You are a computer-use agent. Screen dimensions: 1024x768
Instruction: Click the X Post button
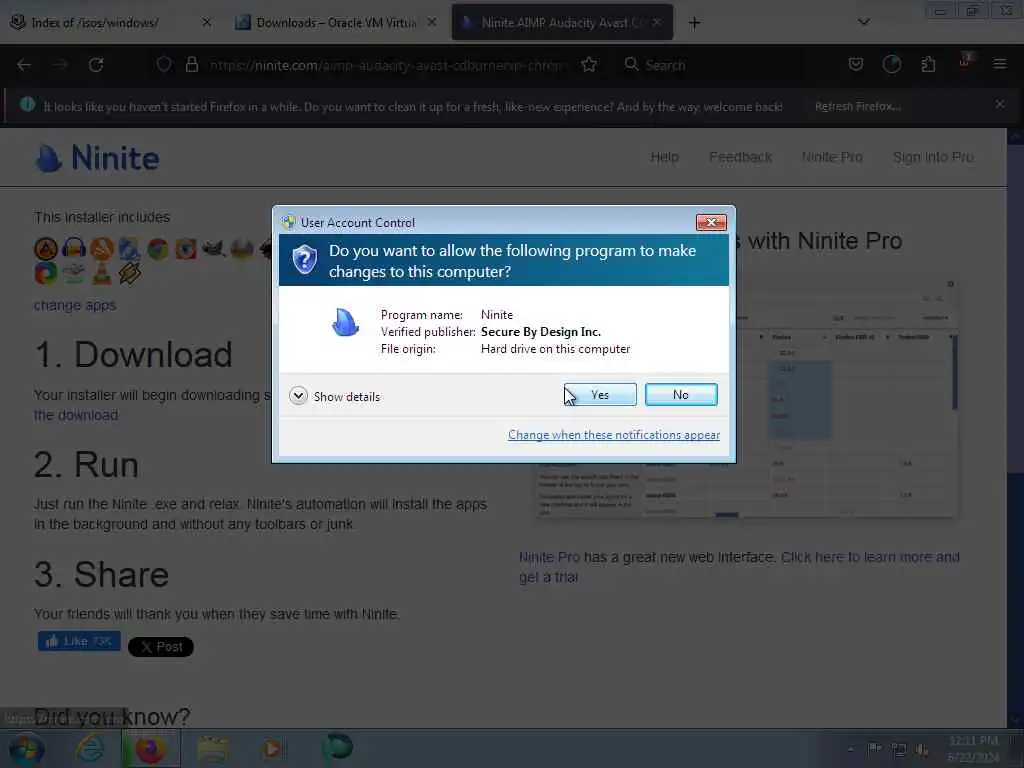[x=161, y=647]
